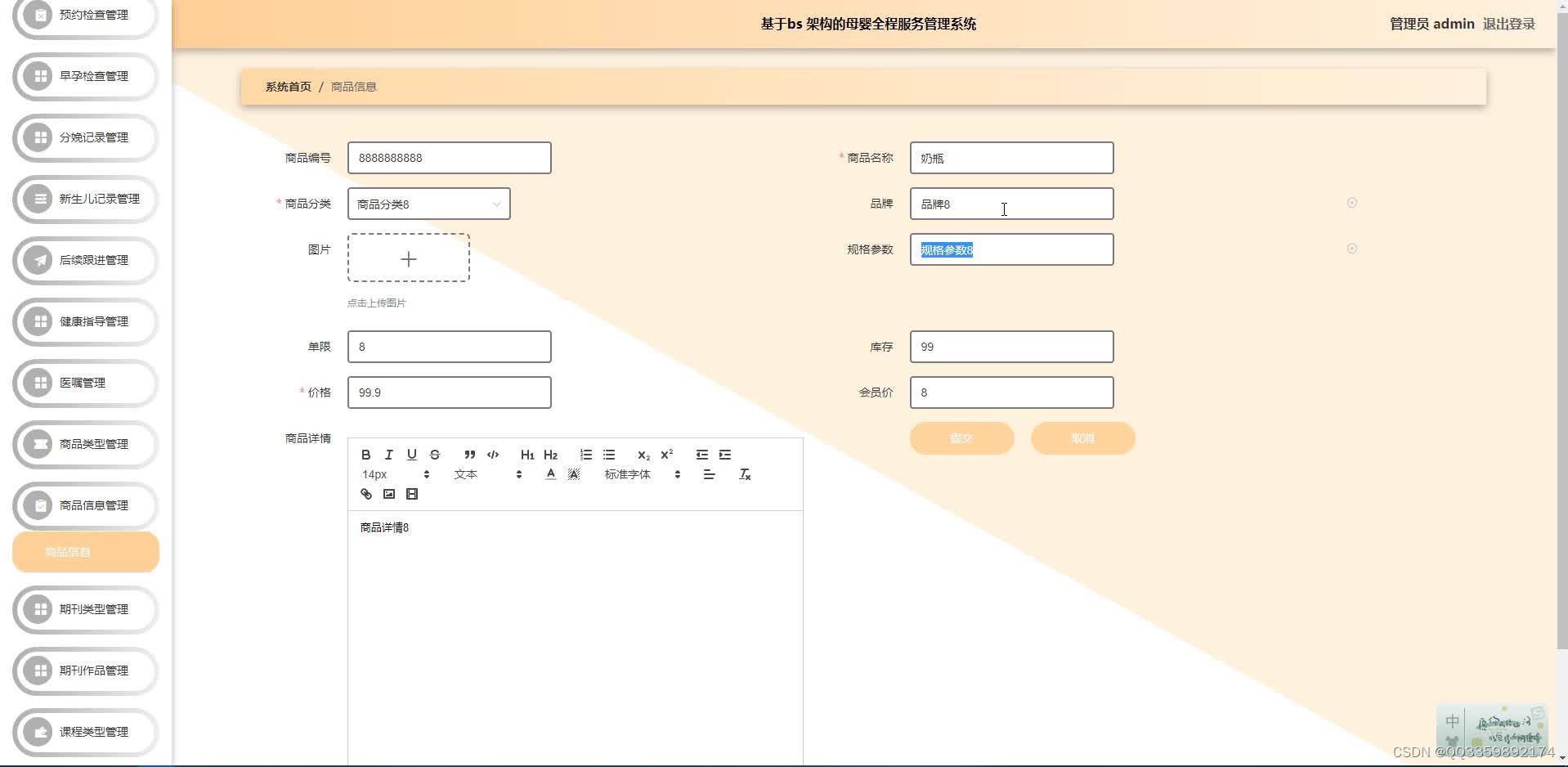This screenshot has height=767, width=1568.
Task: Create a bulleted list
Action: [609, 455]
